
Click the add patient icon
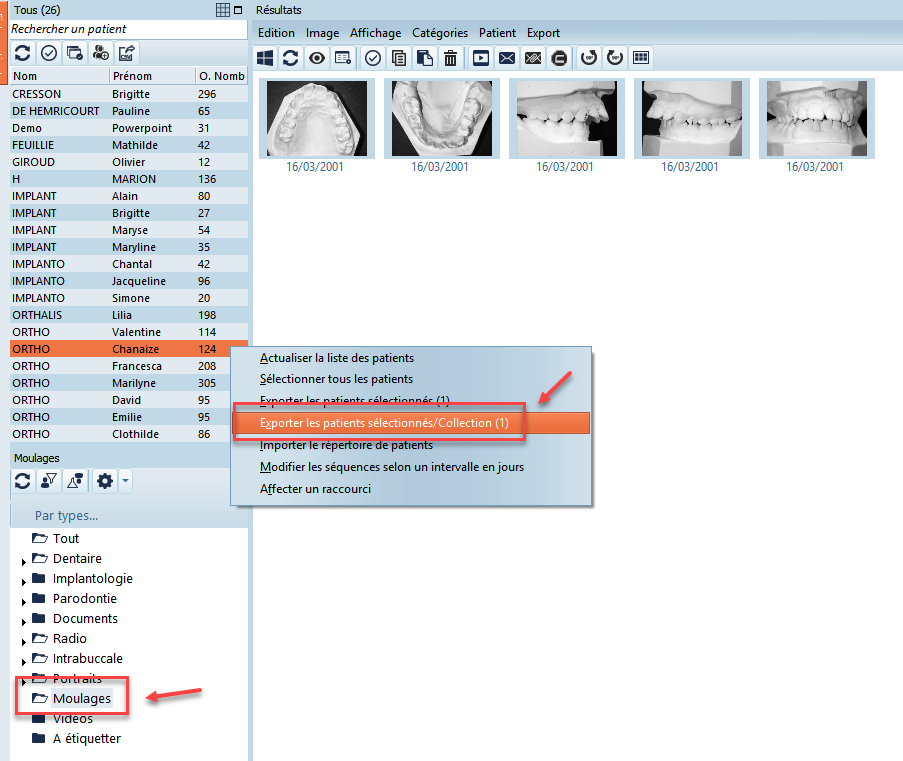pyautogui.click(x=101, y=52)
